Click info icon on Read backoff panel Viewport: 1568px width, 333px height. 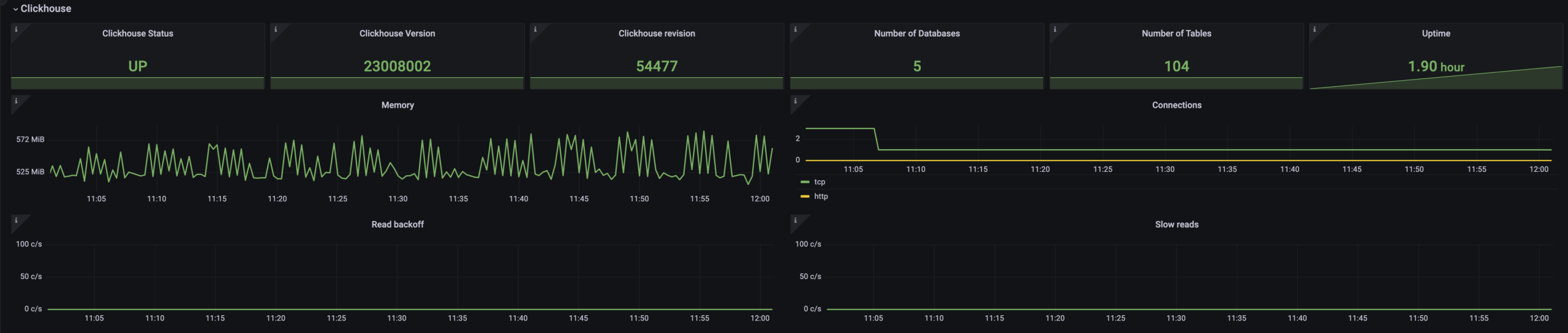[16, 220]
